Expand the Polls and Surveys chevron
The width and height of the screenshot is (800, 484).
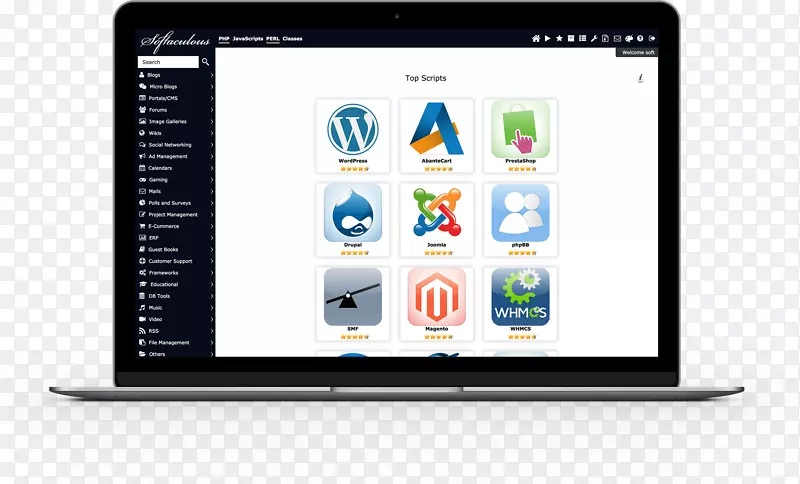[x=211, y=203]
